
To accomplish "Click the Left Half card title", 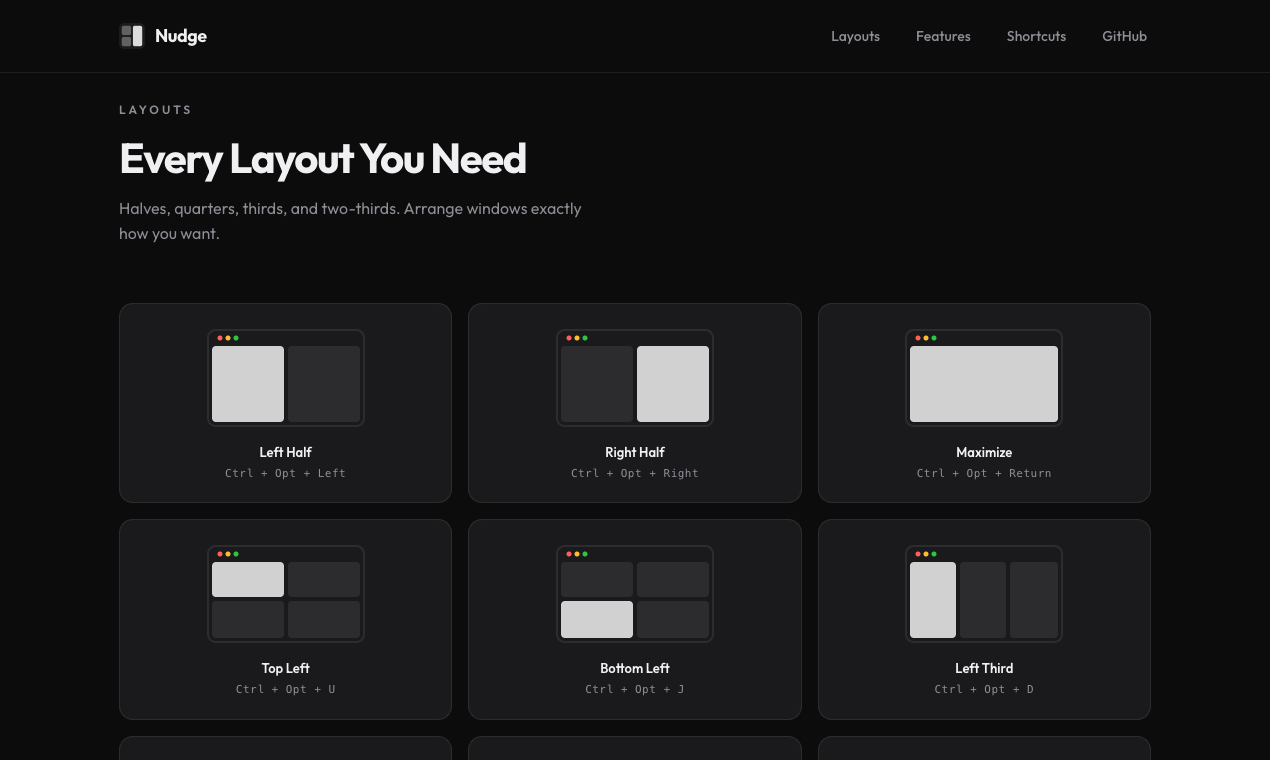I will (286, 452).
